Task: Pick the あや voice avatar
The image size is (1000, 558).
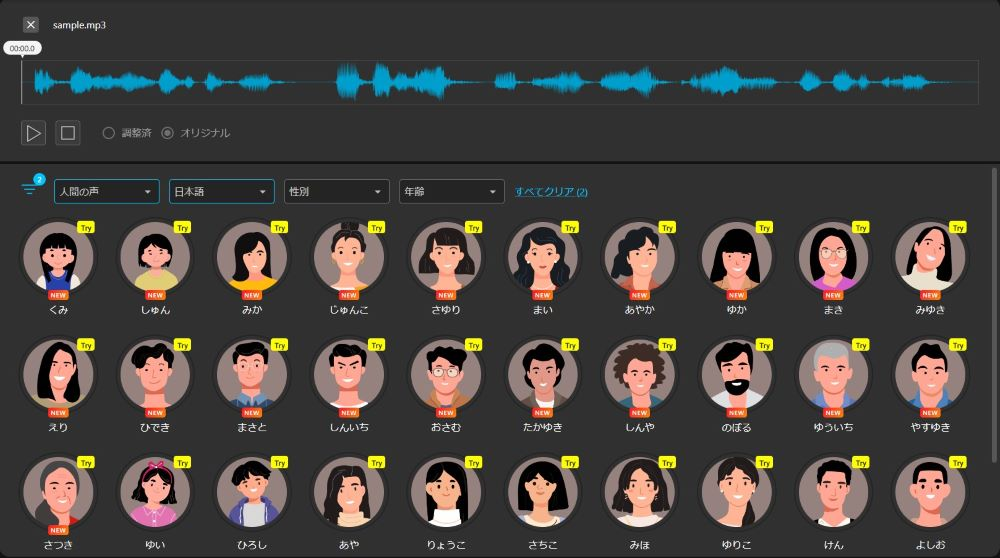Action: point(349,491)
